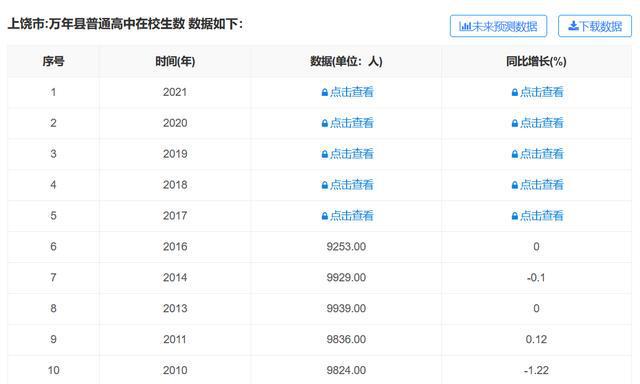Click the year cell 2016
Image resolution: width=640 pixels, height=384 pixels.
pos(175,246)
